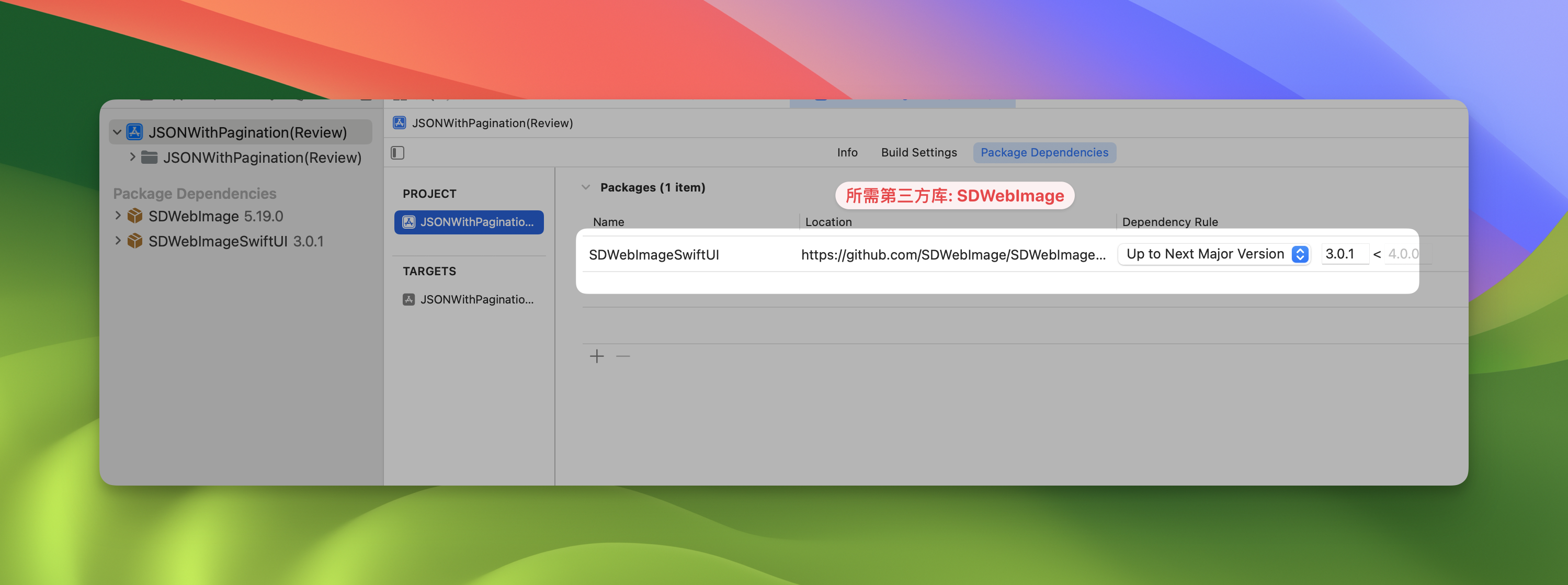Expand SDWebImage 5.19.0 package
The height and width of the screenshot is (585, 1568).
tap(118, 216)
